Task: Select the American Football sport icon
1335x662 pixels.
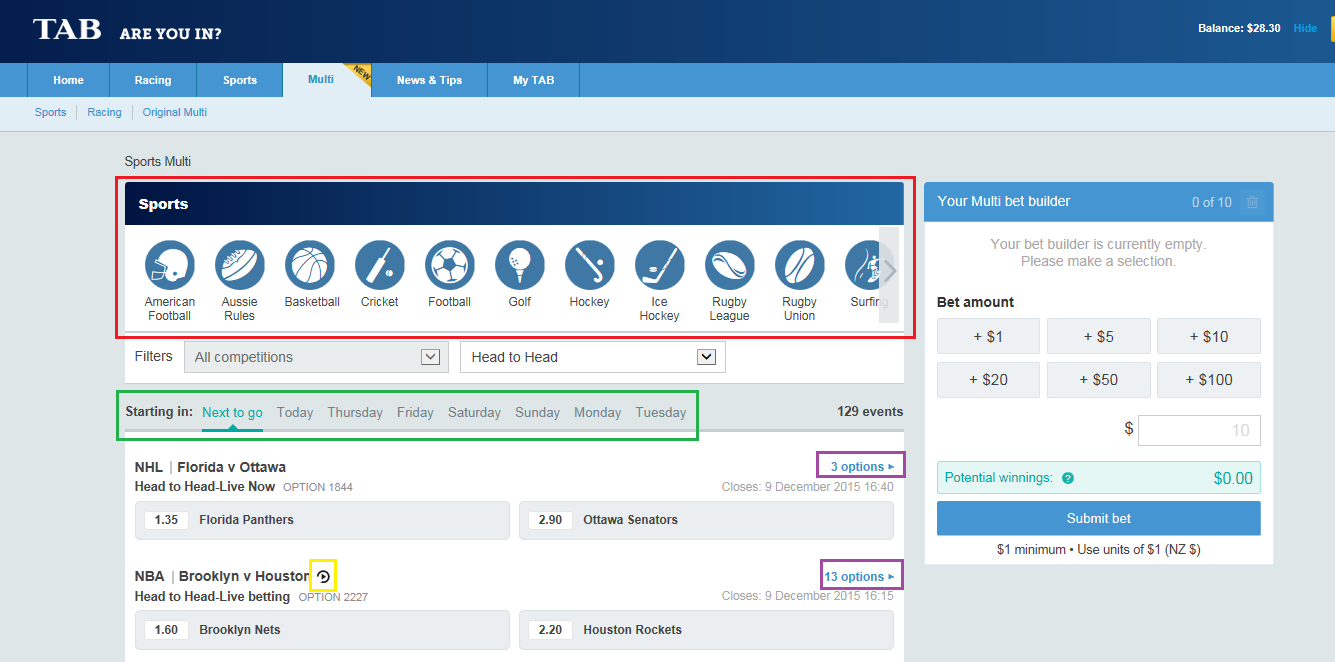Action: (x=169, y=266)
